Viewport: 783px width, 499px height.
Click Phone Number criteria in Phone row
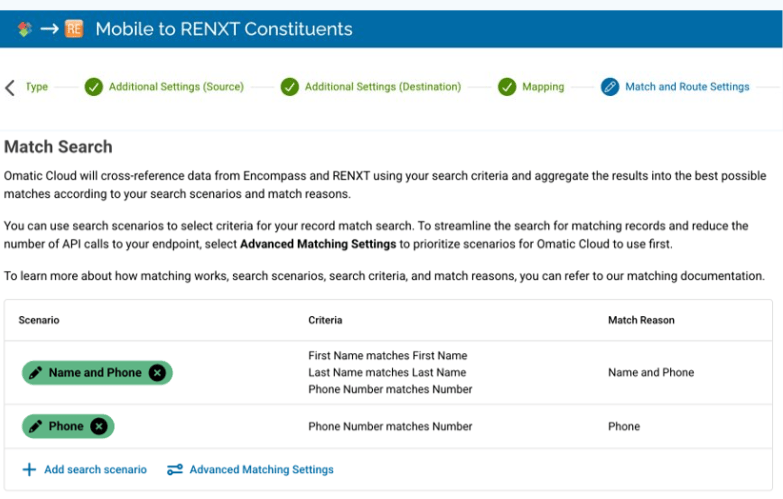click(x=390, y=427)
